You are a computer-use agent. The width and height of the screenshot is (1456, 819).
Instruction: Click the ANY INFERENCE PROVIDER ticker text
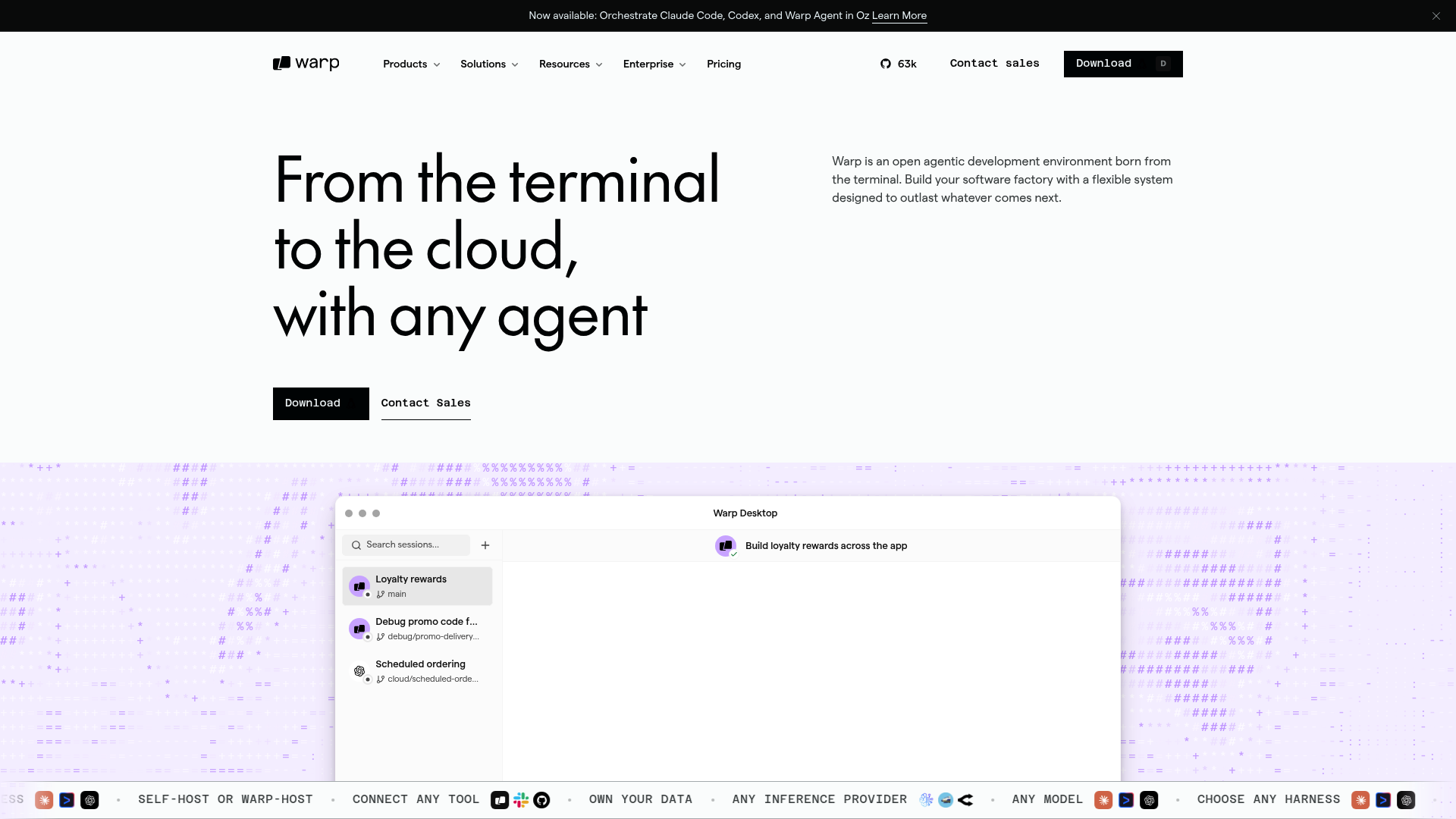click(x=820, y=800)
